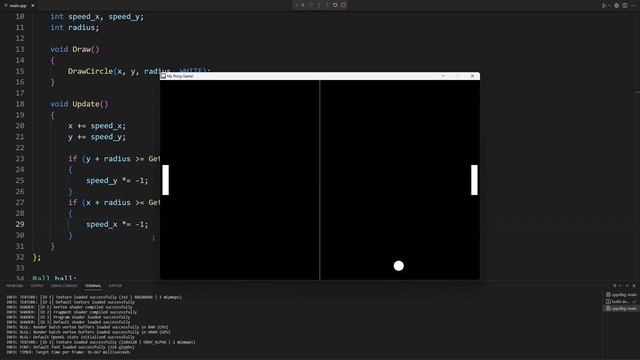640x360 pixels.
Task: Split the editor with the layout icon
Action: pos(625,6)
